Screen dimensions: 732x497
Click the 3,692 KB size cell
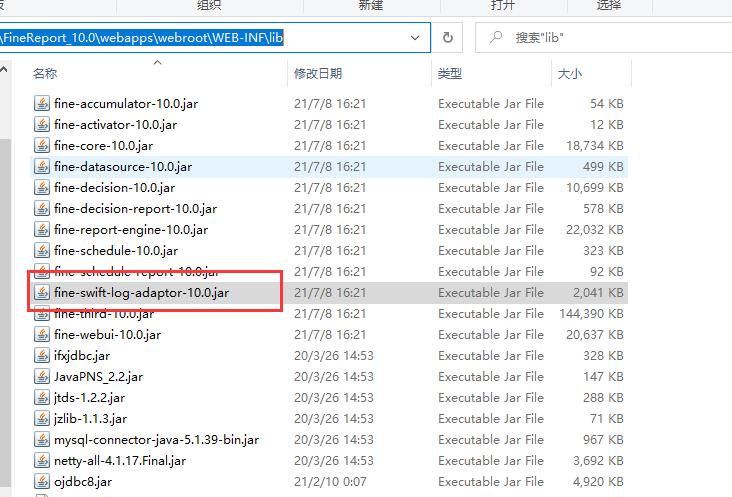(598, 460)
